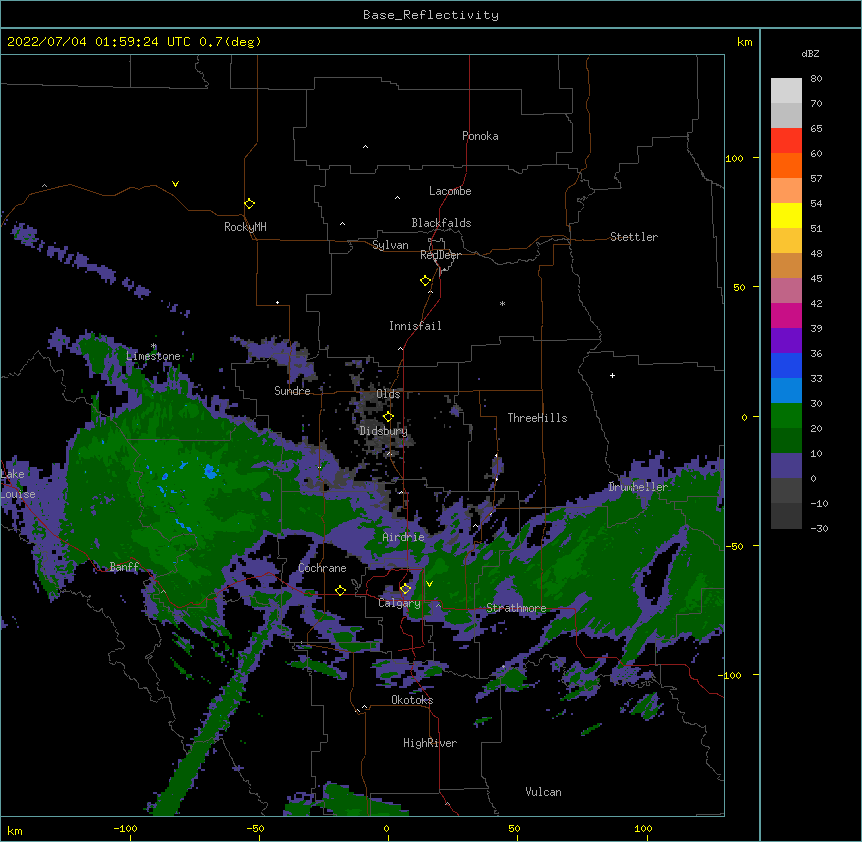Select the magenta 42 dBZ legend swatch

(x=786, y=315)
